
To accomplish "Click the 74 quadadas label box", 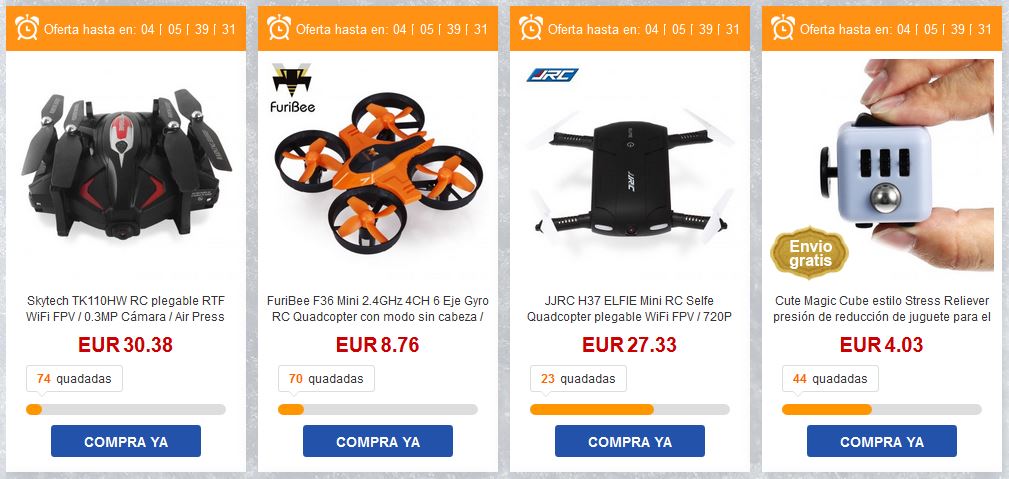I will coord(74,379).
